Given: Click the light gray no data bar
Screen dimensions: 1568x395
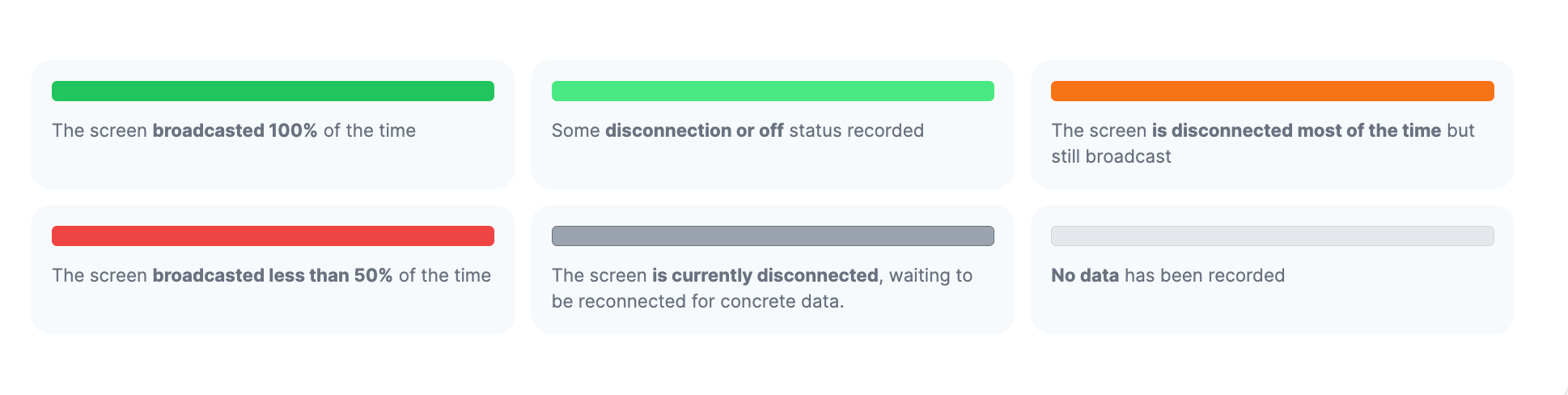Looking at the screenshot, I should (x=1272, y=236).
